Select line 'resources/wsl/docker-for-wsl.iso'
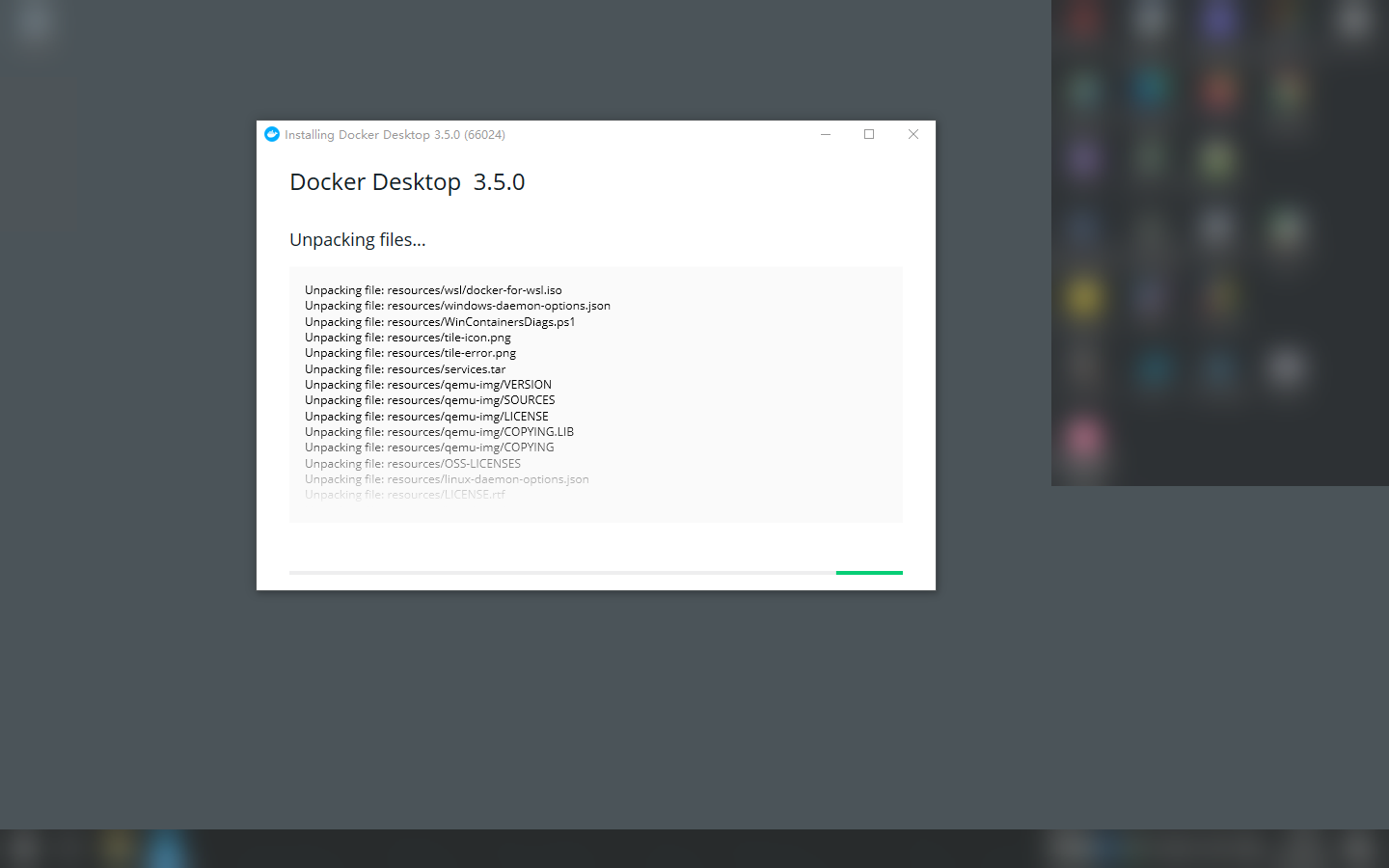This screenshot has height=868, width=1389. (433, 290)
